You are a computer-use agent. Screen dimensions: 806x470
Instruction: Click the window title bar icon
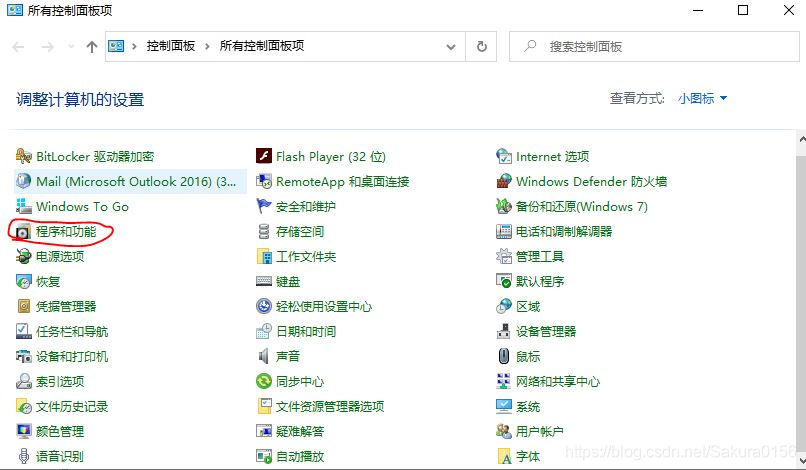click(14, 10)
